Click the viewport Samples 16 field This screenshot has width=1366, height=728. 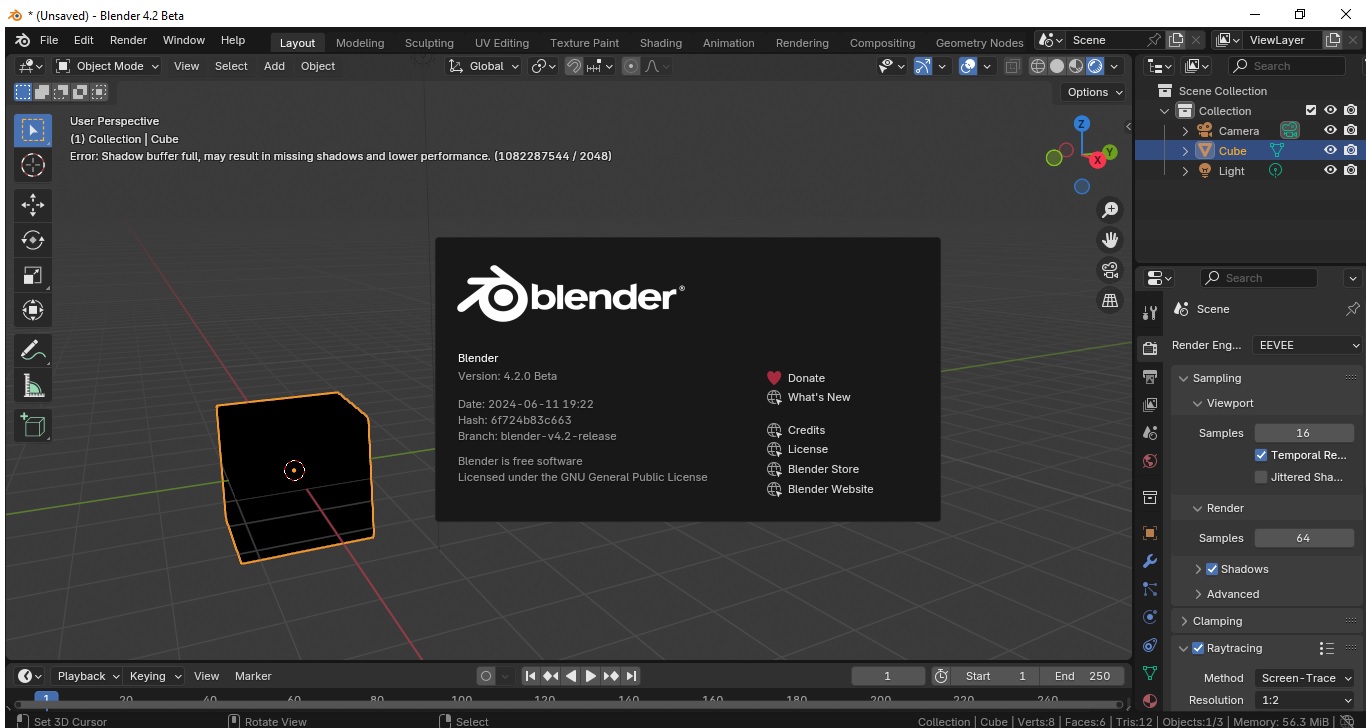click(1303, 433)
